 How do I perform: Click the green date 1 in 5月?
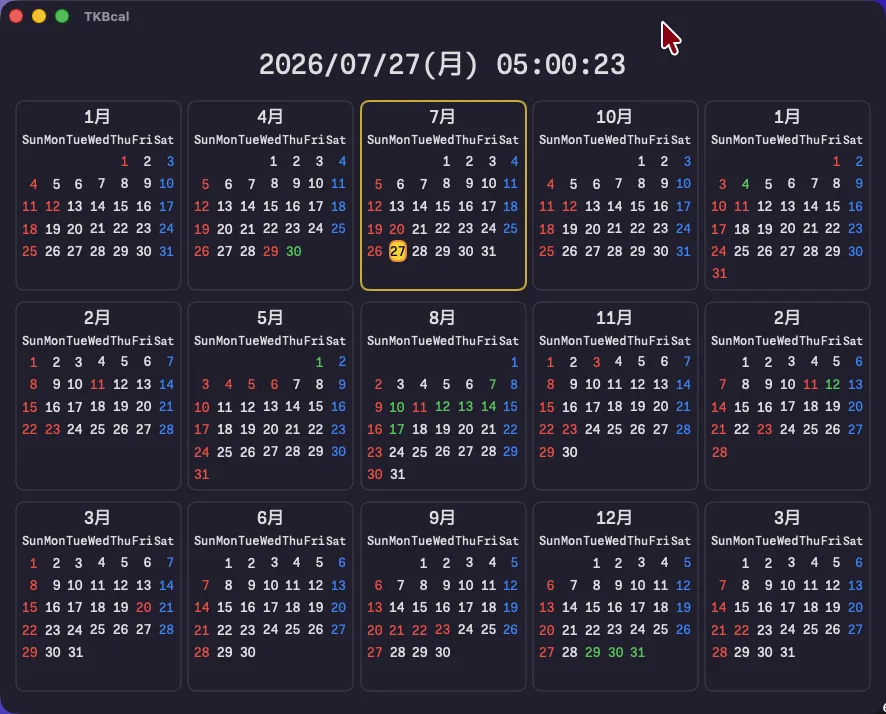[x=319, y=362]
